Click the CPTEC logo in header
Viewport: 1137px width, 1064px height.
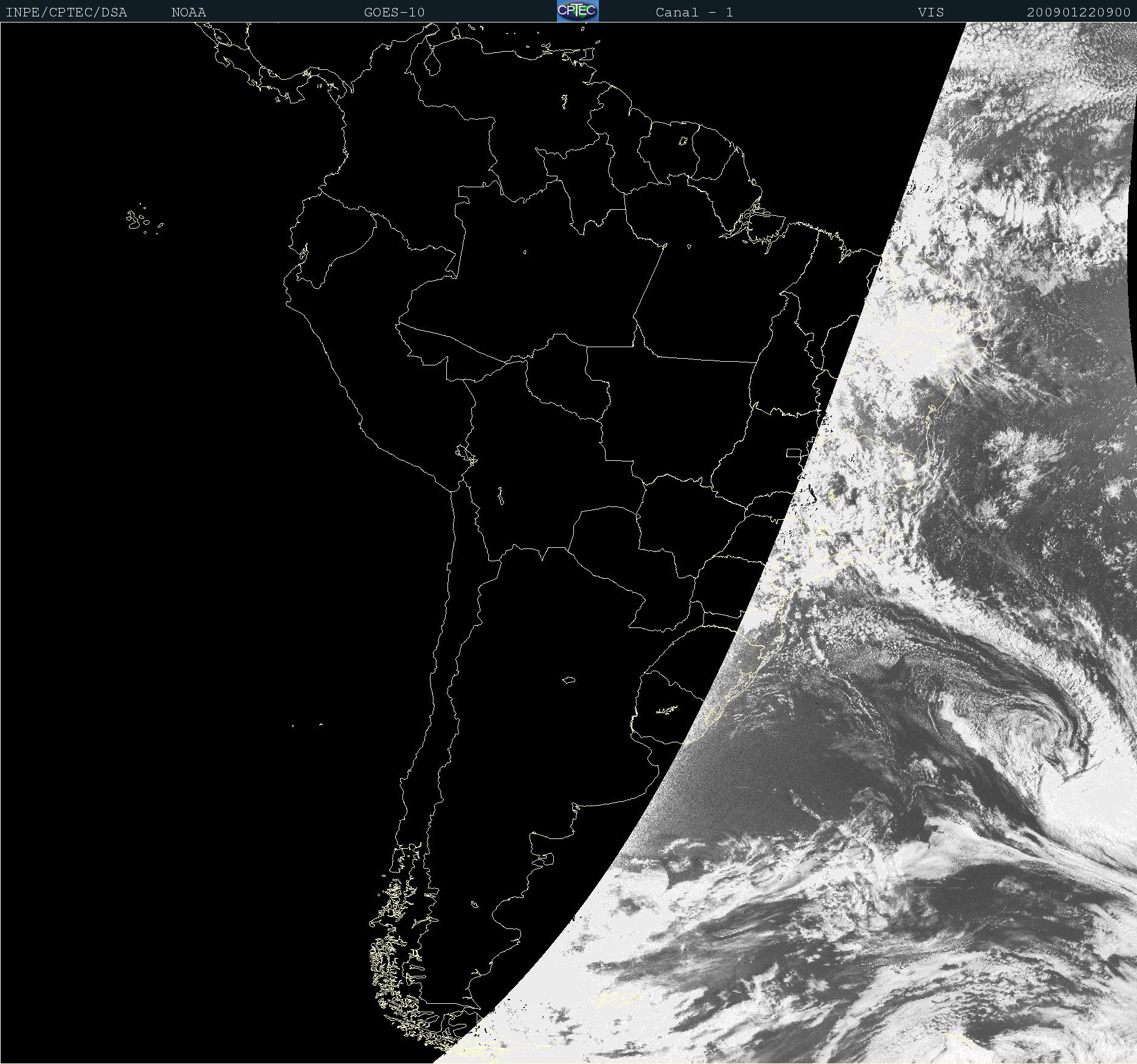(578, 11)
